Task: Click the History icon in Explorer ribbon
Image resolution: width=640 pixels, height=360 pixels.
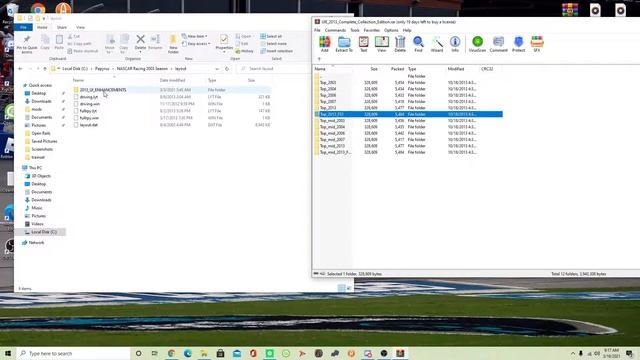Action: (244, 51)
